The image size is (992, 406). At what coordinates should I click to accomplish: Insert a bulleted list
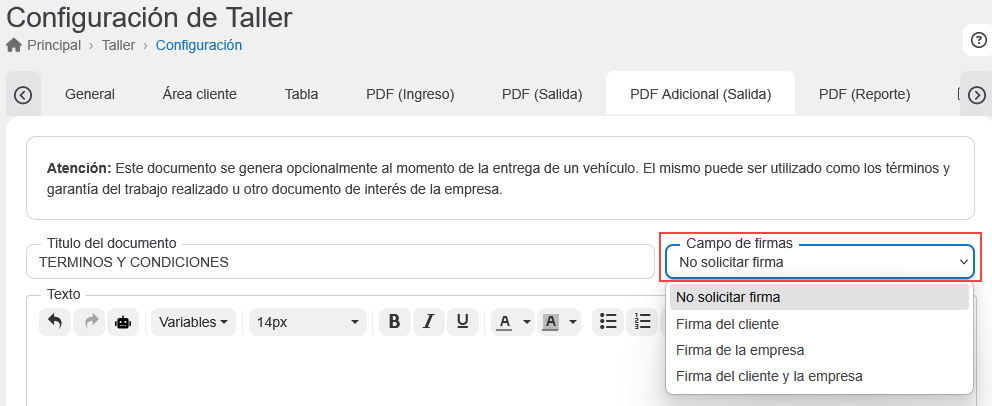click(608, 322)
